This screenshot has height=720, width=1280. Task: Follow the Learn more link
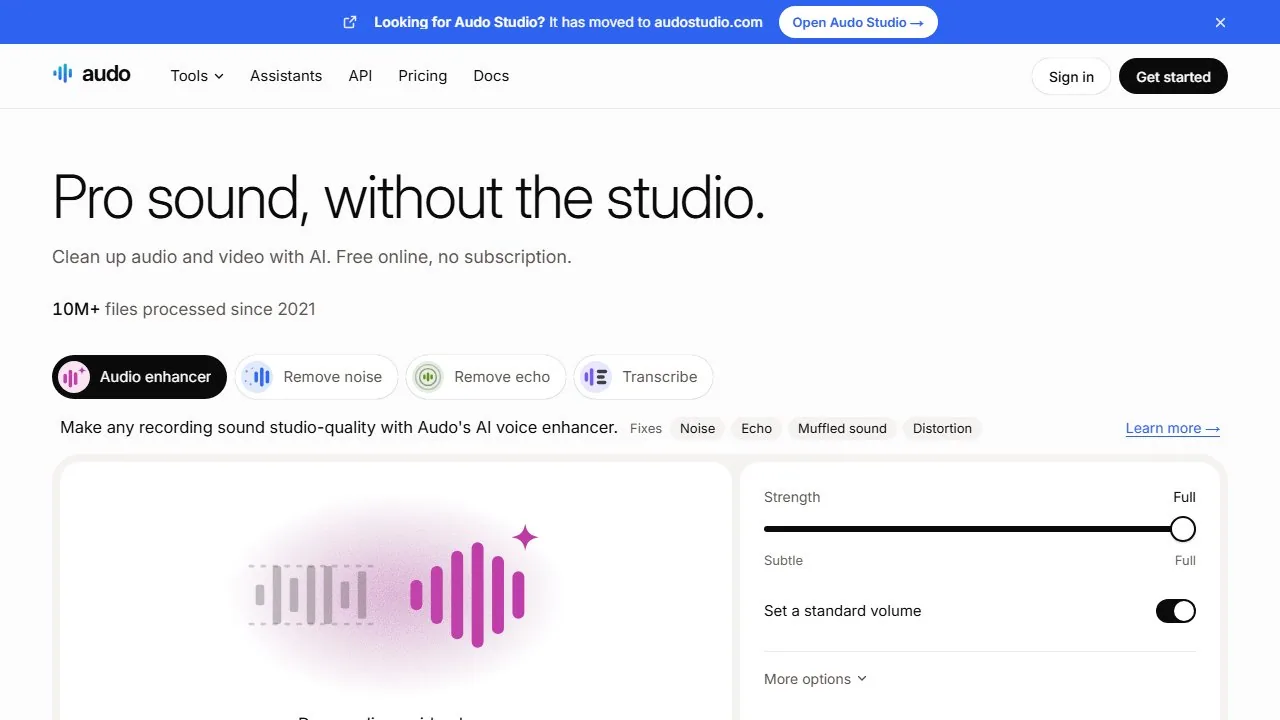(x=1173, y=428)
